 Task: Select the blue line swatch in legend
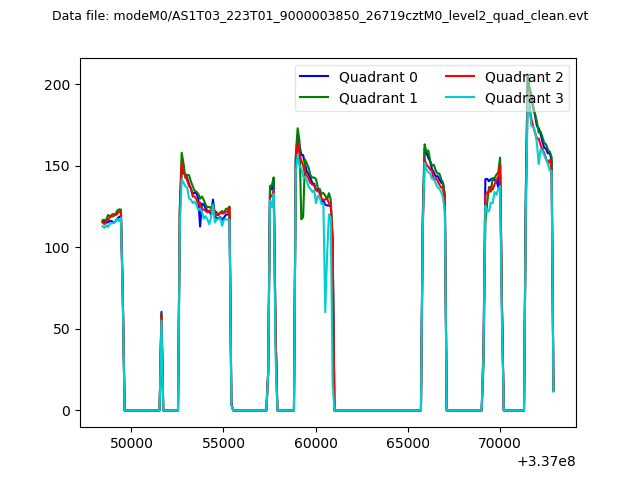[316, 77]
